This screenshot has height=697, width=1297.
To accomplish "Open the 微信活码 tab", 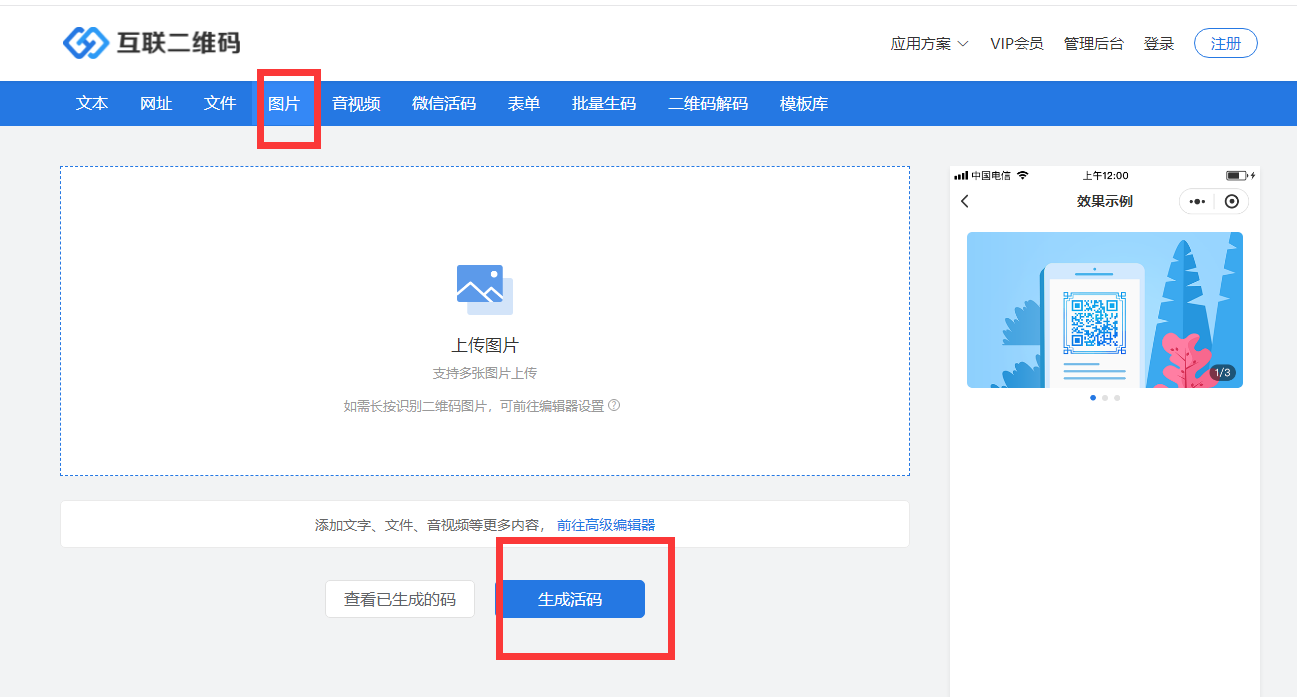I will (x=444, y=103).
